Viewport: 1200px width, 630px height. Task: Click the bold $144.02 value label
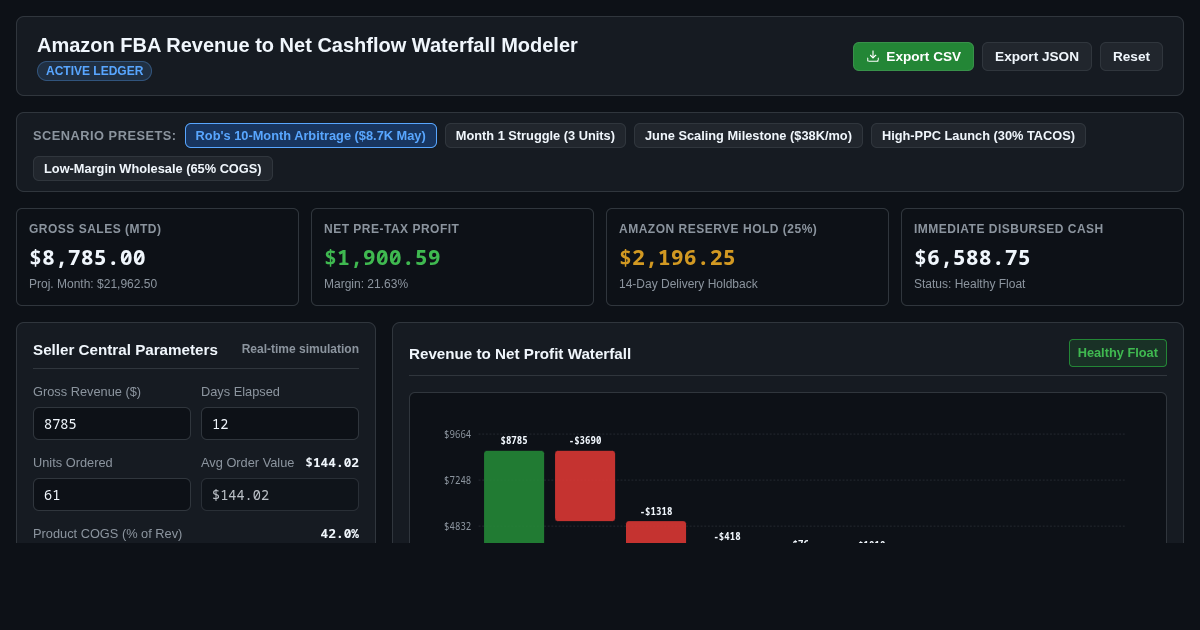pos(332,462)
